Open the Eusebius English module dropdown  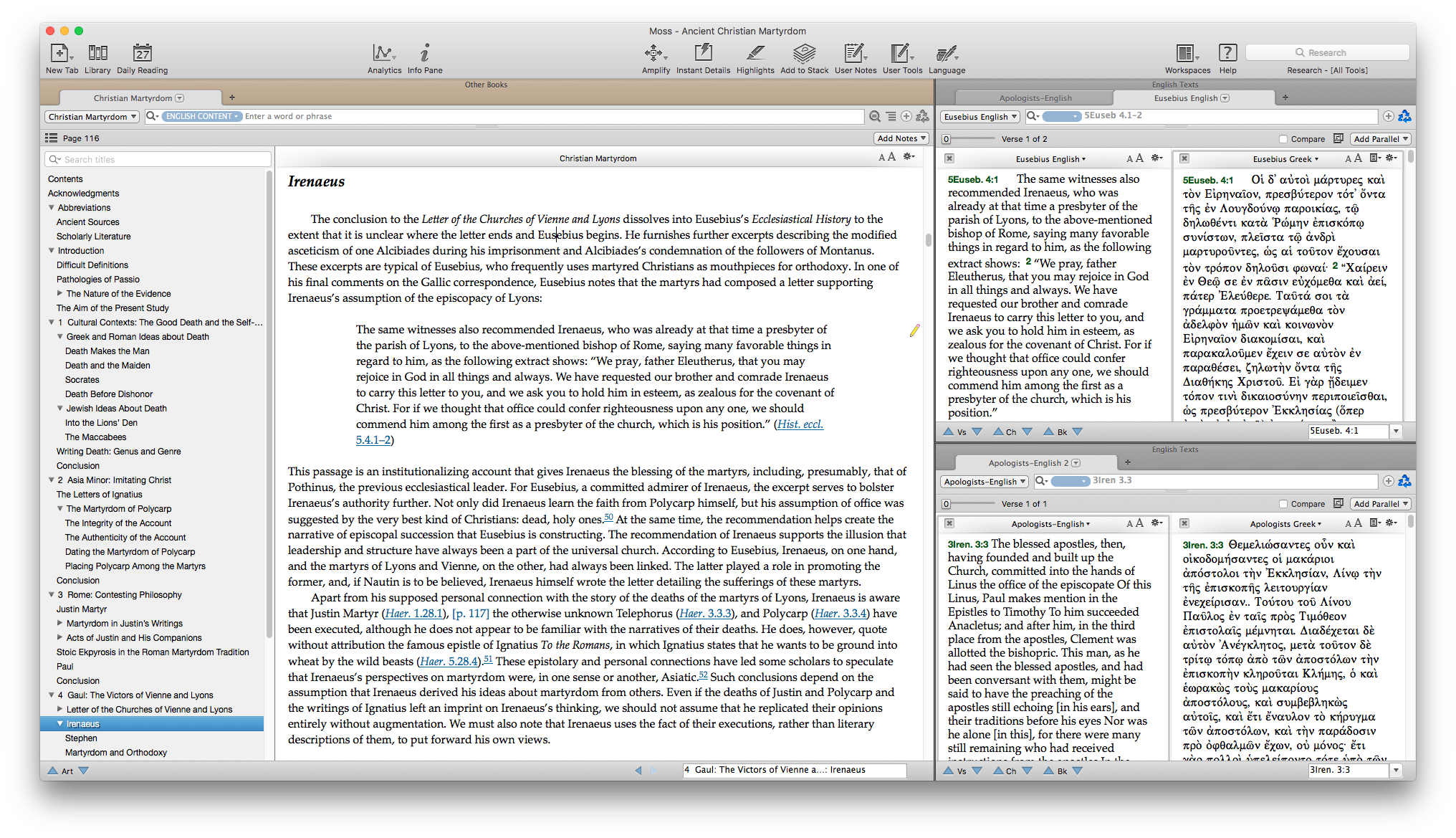(981, 117)
